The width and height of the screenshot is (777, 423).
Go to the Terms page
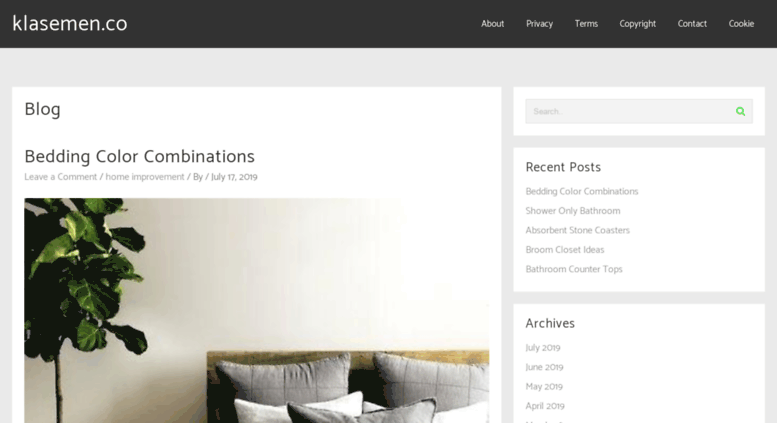tap(586, 24)
